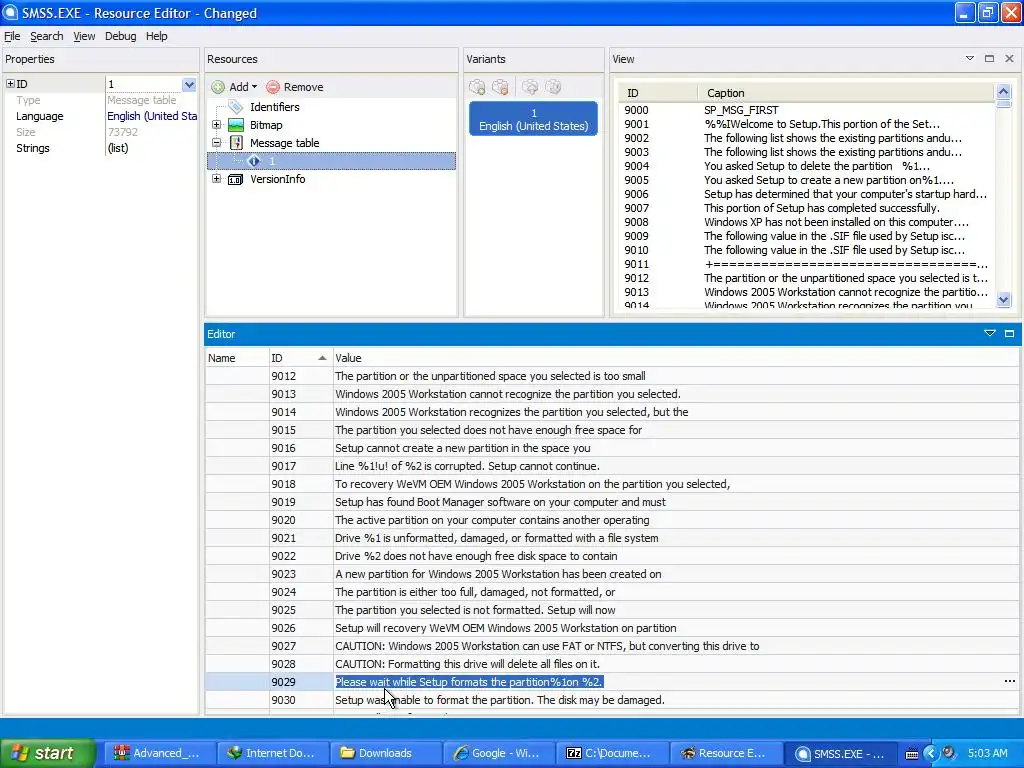Click the ID column header in View
The image size is (1024, 768).
point(658,93)
